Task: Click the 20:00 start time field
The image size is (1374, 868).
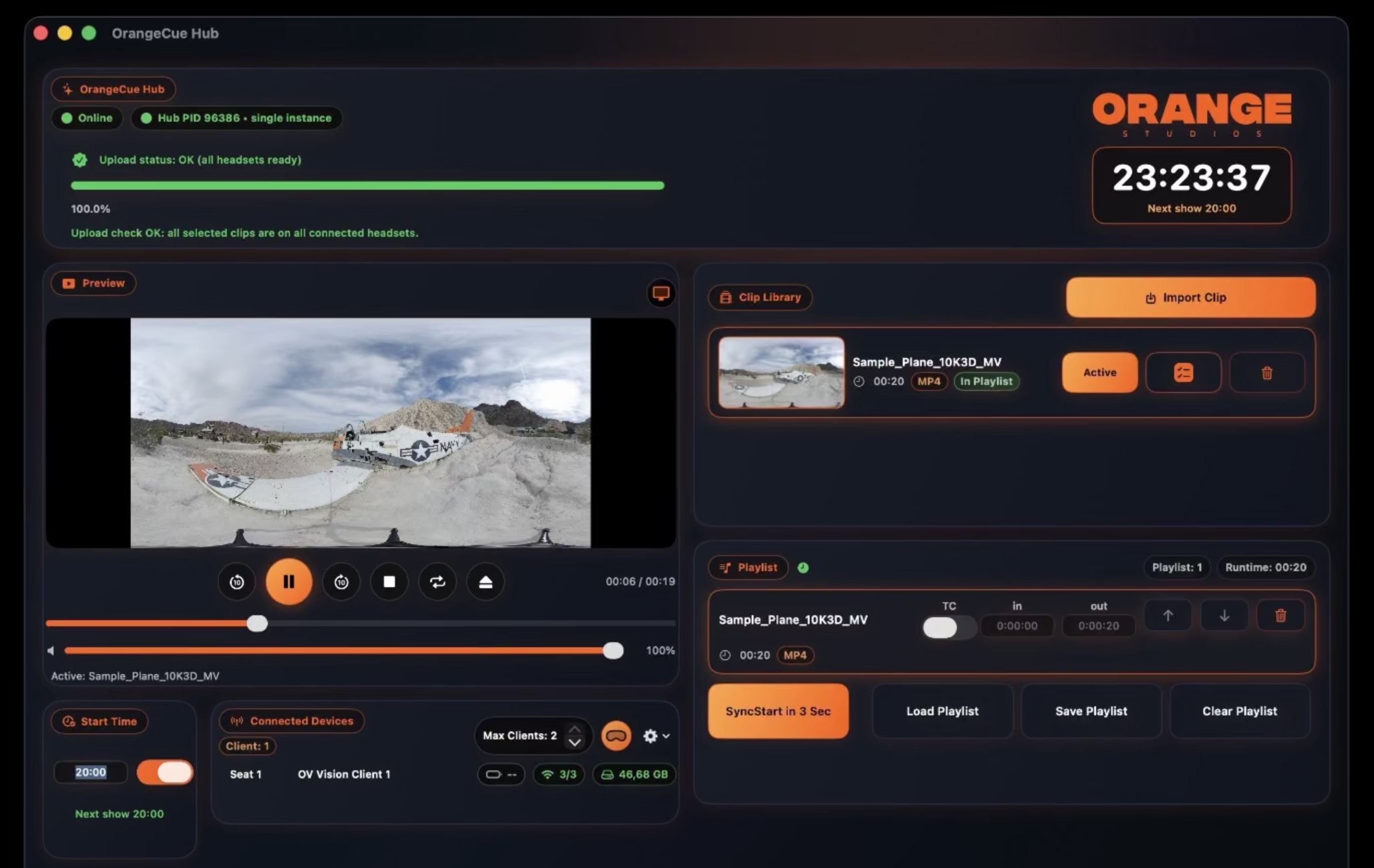Action: (x=91, y=772)
